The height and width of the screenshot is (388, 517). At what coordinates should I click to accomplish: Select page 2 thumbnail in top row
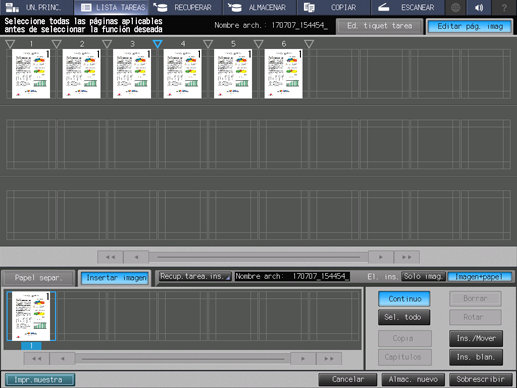coord(81,74)
